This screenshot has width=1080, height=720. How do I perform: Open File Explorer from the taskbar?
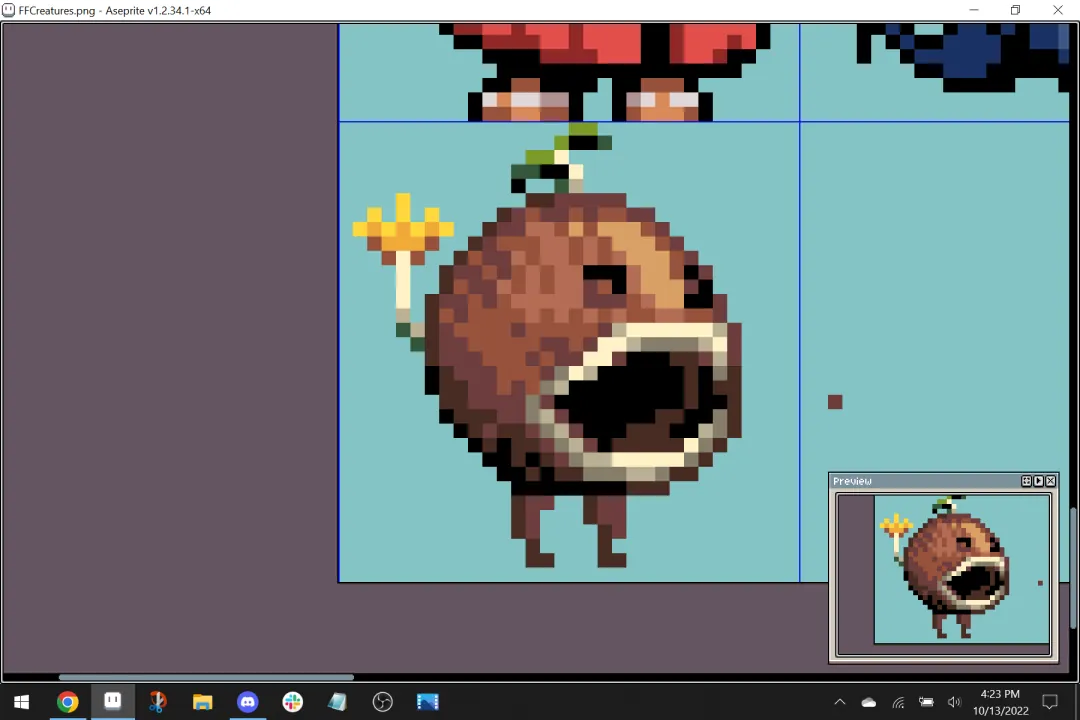click(x=202, y=702)
